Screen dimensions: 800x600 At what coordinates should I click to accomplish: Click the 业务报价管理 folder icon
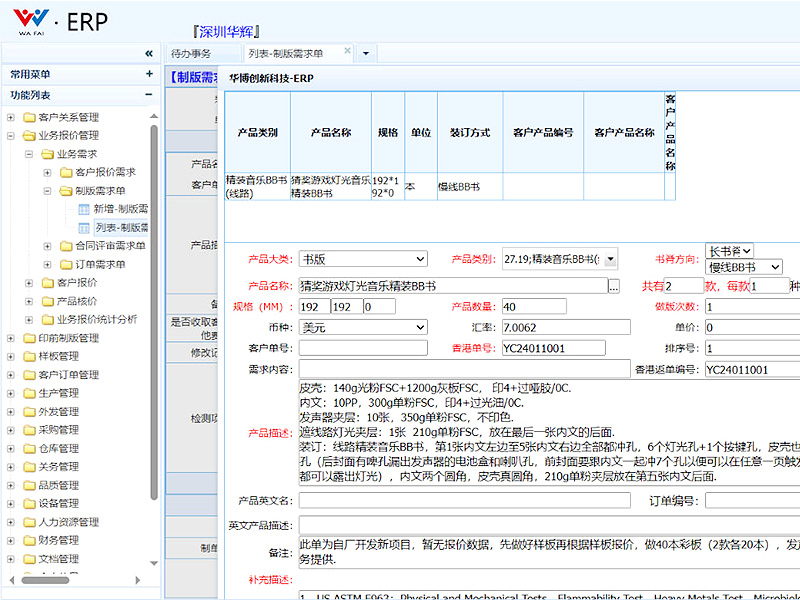click(29, 136)
